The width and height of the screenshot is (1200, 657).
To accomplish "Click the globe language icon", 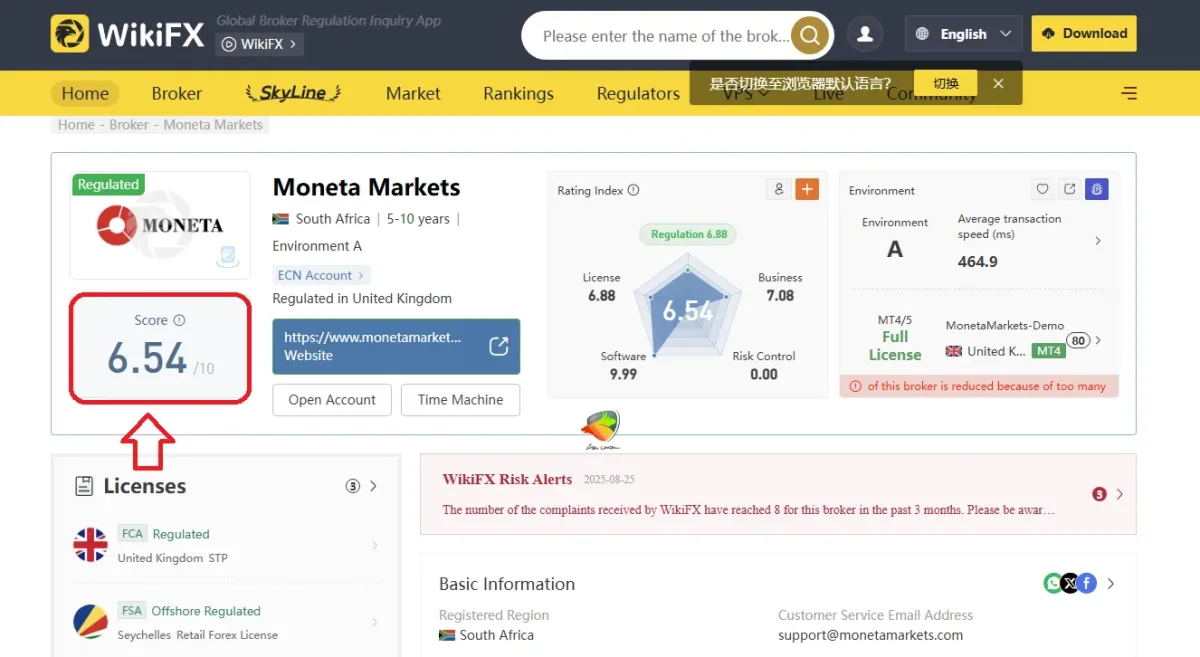I will click(x=923, y=34).
